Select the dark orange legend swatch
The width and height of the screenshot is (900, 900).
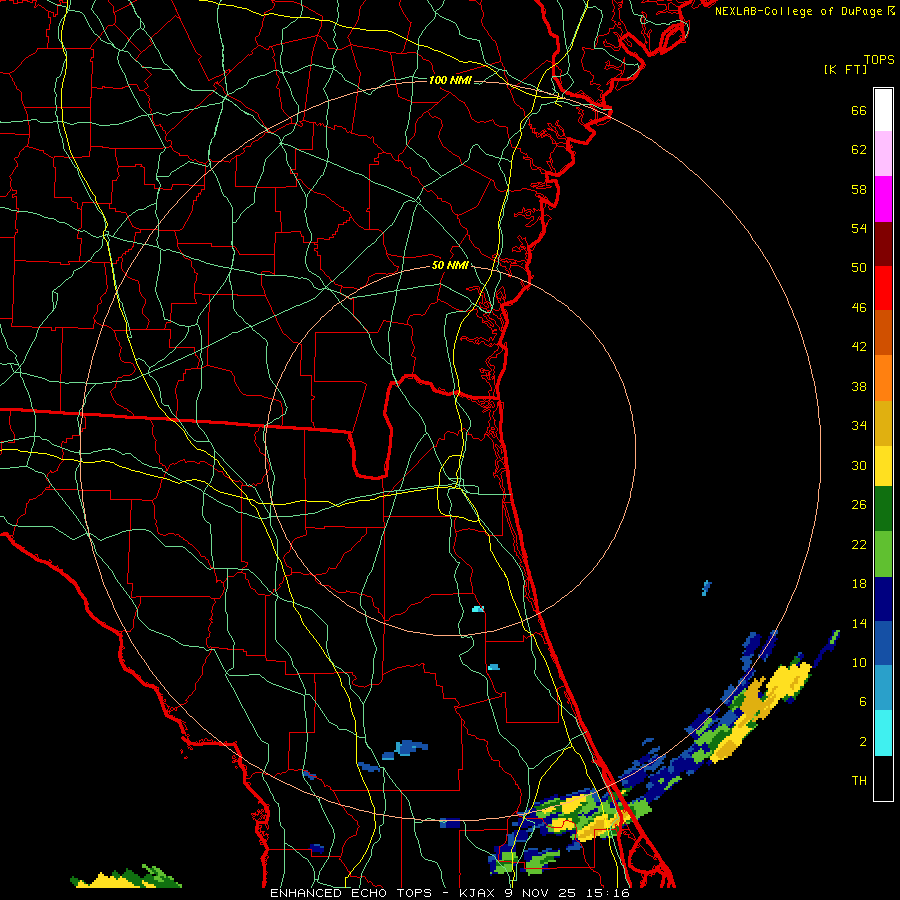pyautogui.click(x=883, y=333)
